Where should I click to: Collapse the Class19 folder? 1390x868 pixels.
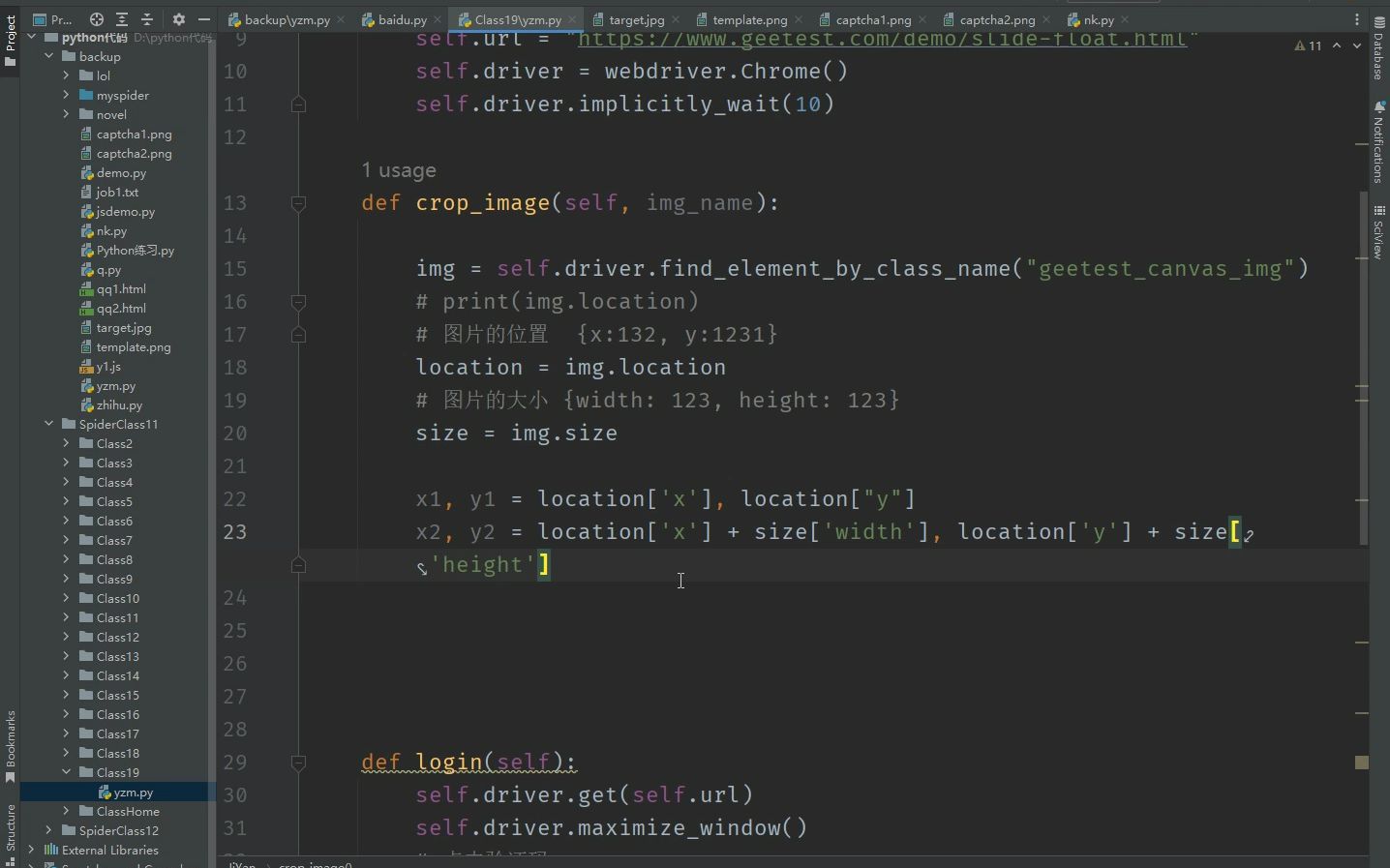[x=66, y=772]
